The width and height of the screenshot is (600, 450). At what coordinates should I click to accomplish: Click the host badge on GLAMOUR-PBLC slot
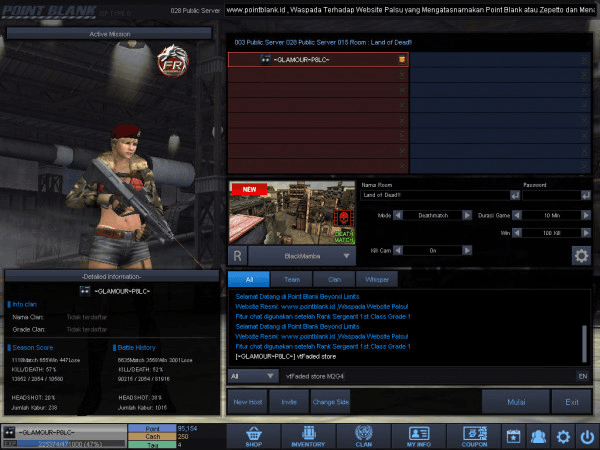tap(402, 59)
